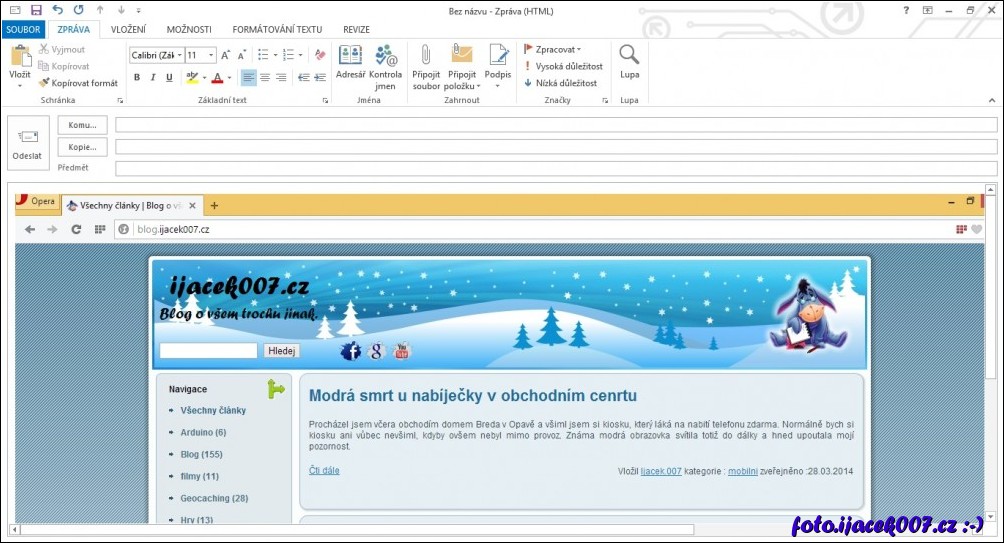Click the clear formatting eraser icon
Screen dimensions: 1004x543
tap(320, 55)
